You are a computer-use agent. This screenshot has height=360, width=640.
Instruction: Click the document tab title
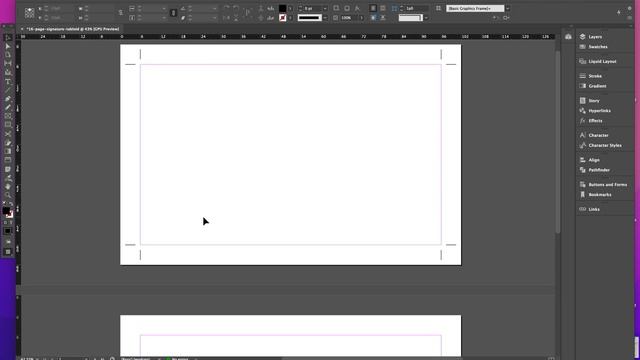(x=73, y=29)
